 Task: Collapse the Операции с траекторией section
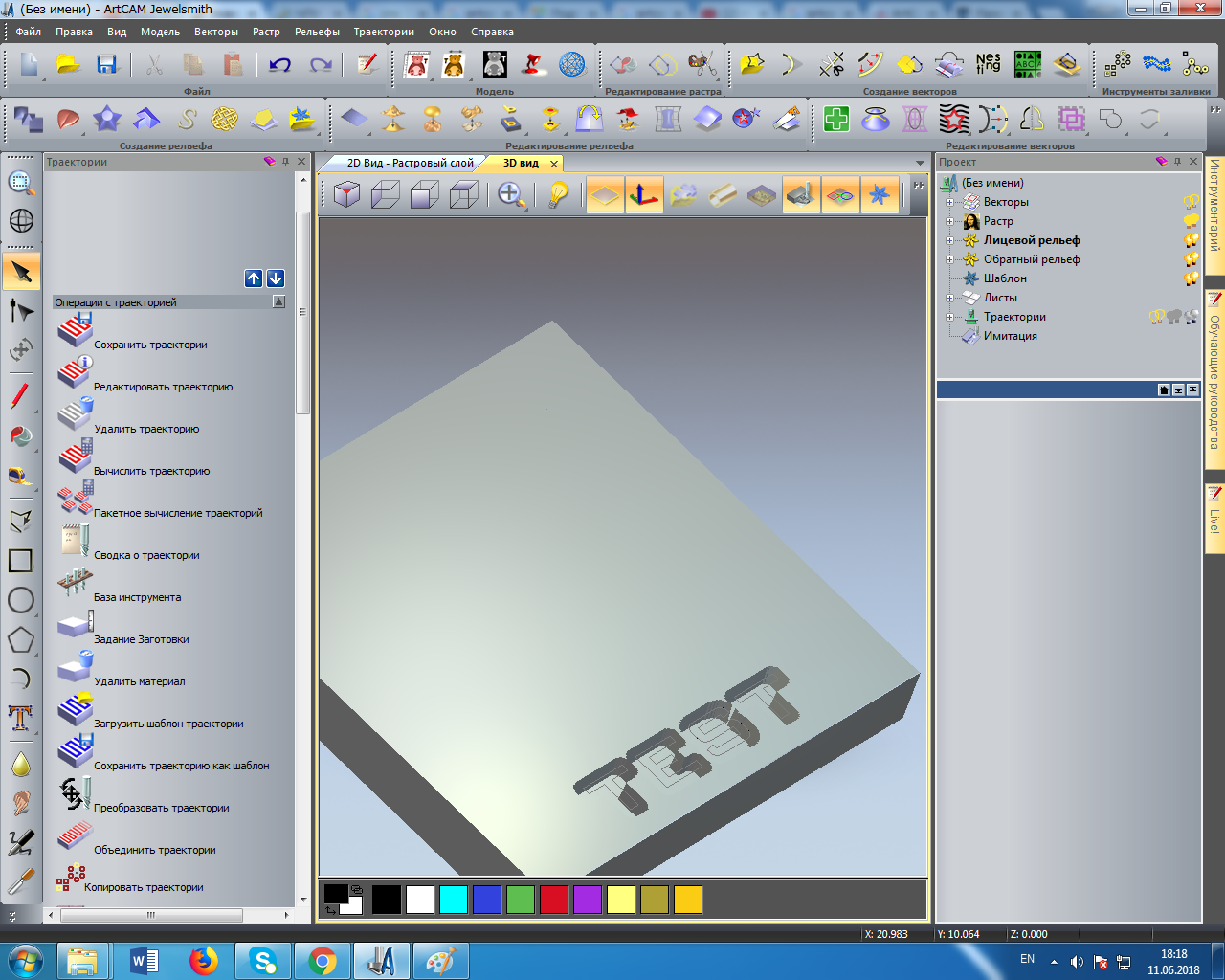point(278,301)
